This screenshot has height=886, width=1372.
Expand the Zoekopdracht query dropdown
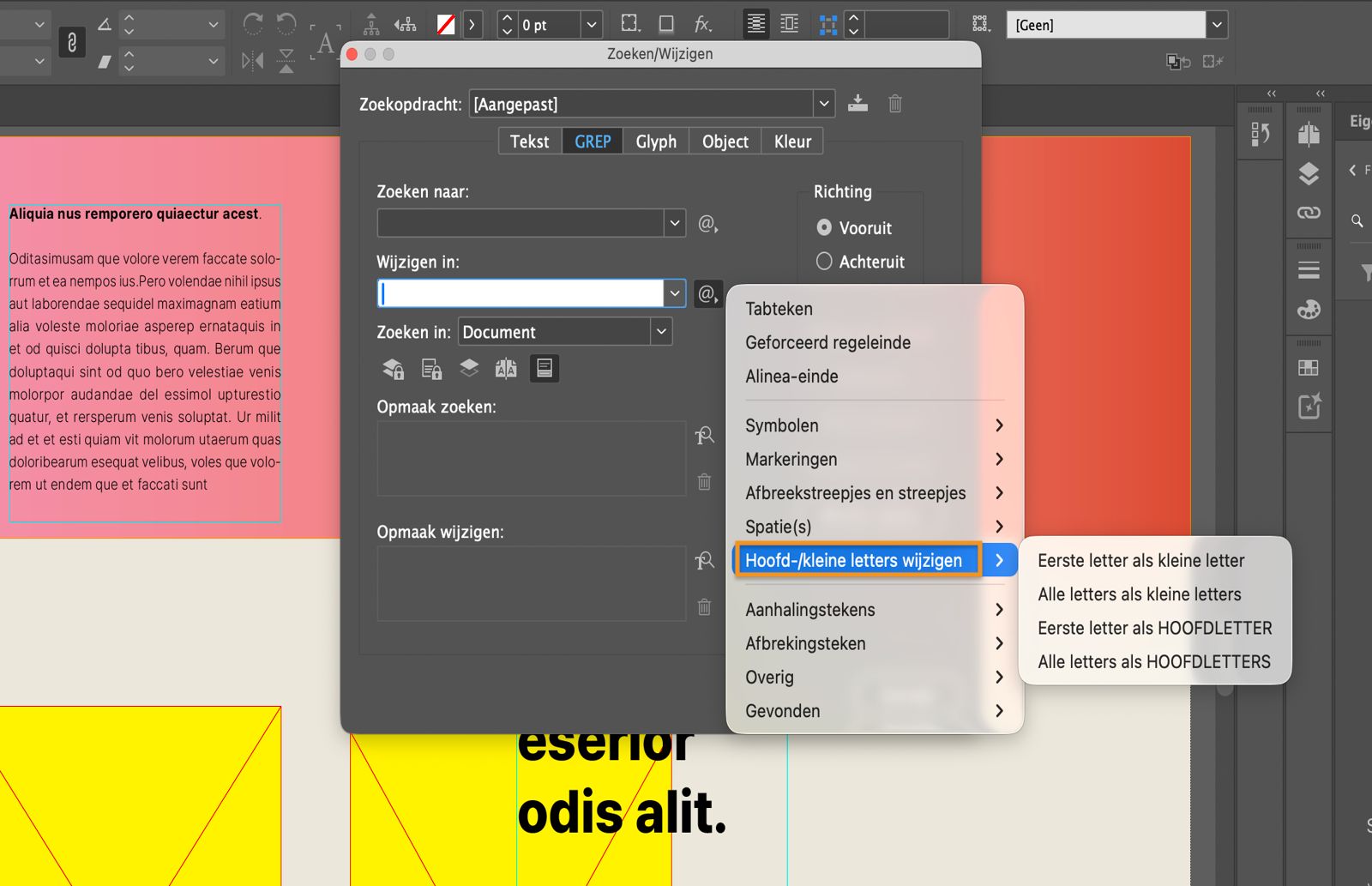824,104
